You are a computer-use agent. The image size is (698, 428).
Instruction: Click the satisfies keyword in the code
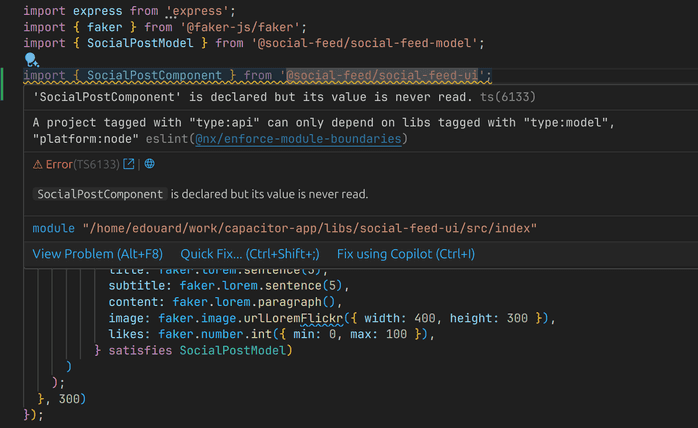coord(139,350)
